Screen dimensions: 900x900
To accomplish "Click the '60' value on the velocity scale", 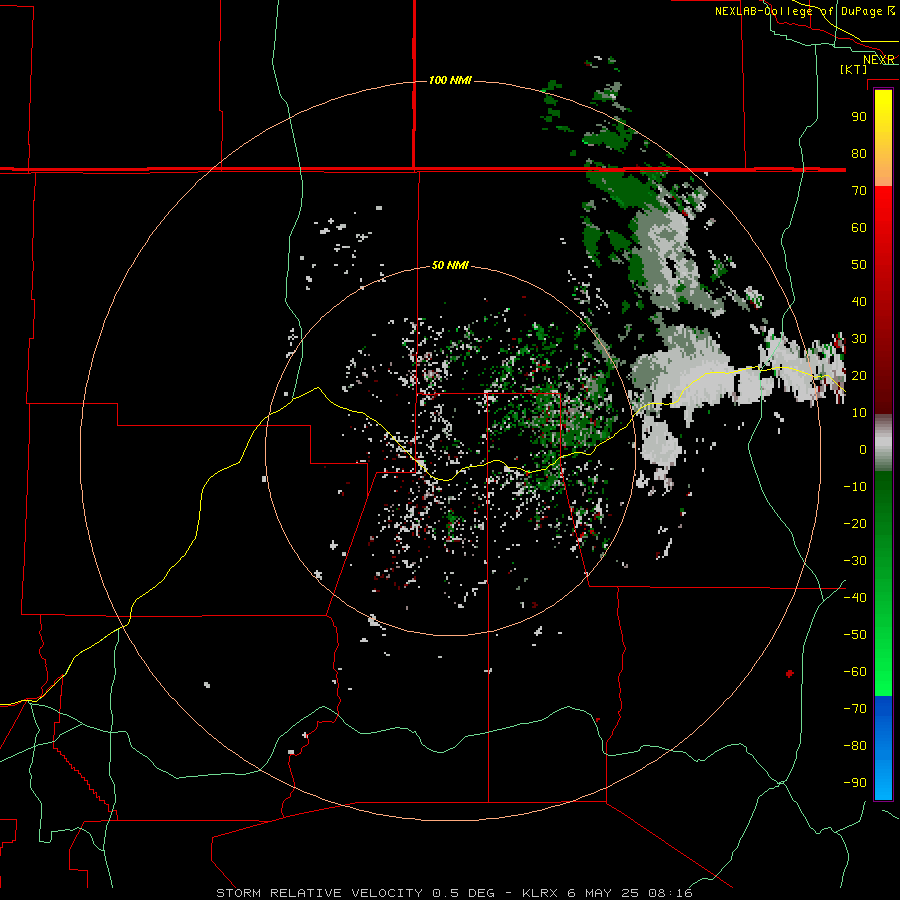I will (859, 228).
